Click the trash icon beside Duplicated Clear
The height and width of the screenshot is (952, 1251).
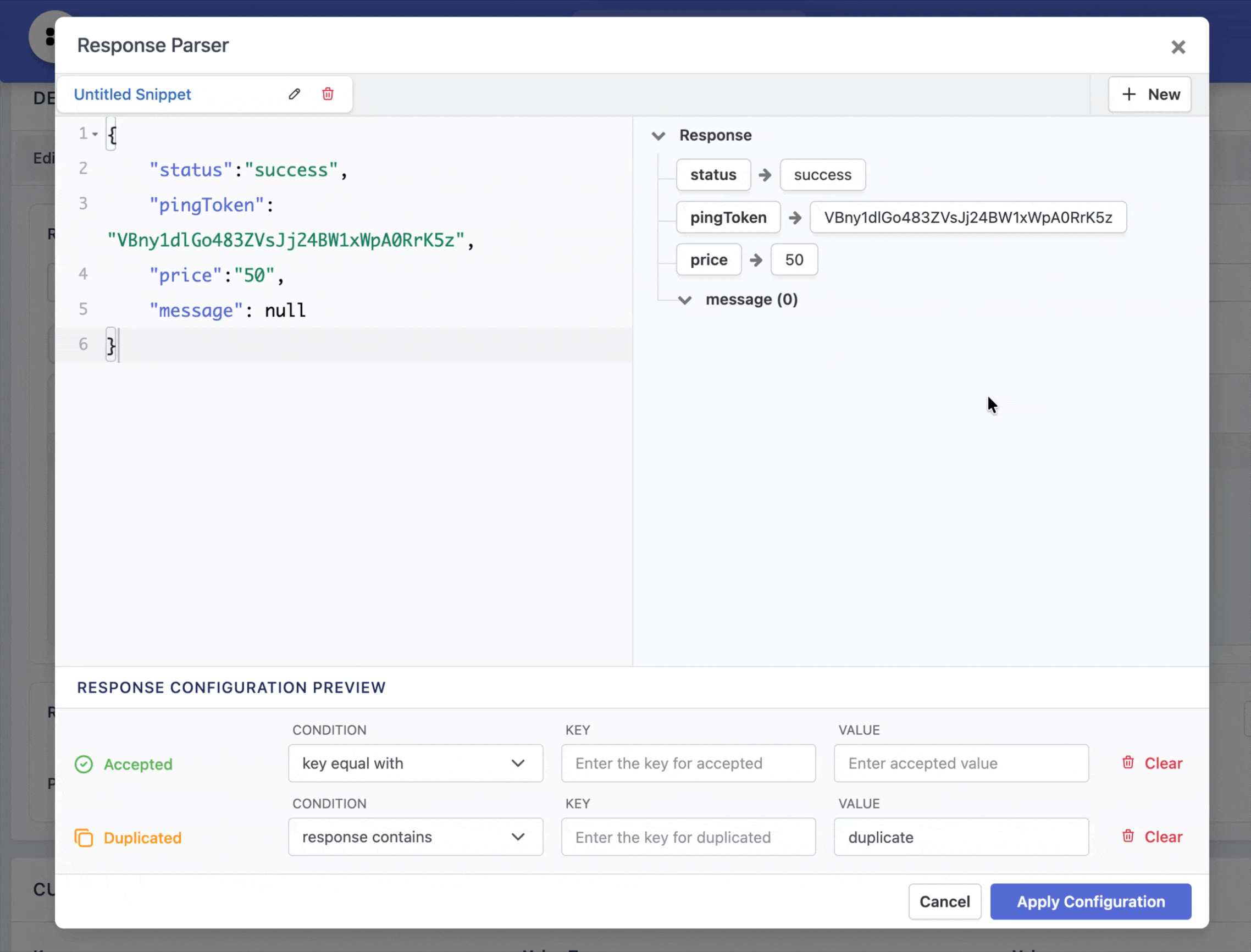coord(1127,837)
